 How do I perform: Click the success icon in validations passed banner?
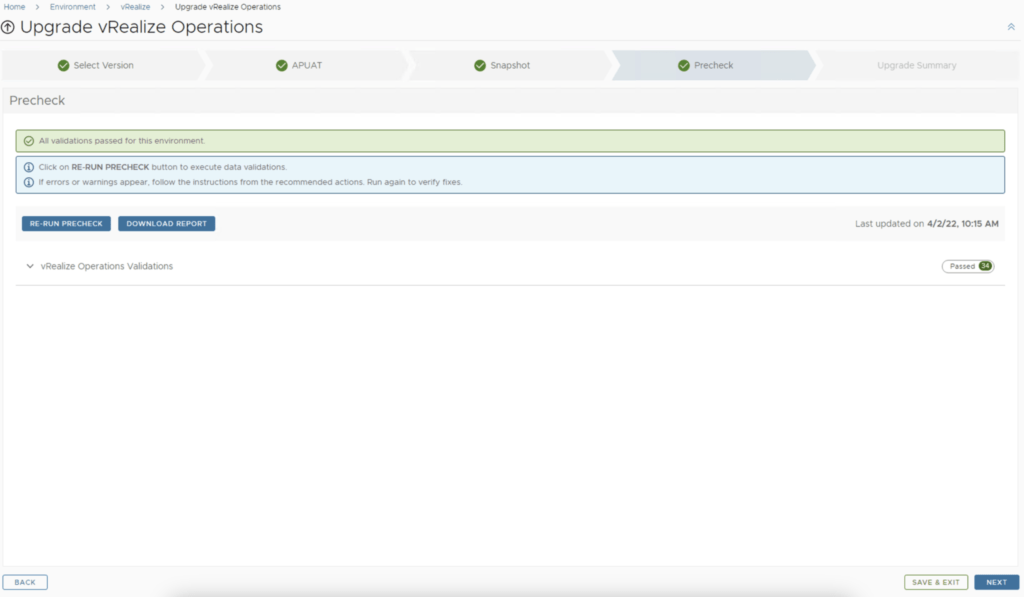point(29,141)
